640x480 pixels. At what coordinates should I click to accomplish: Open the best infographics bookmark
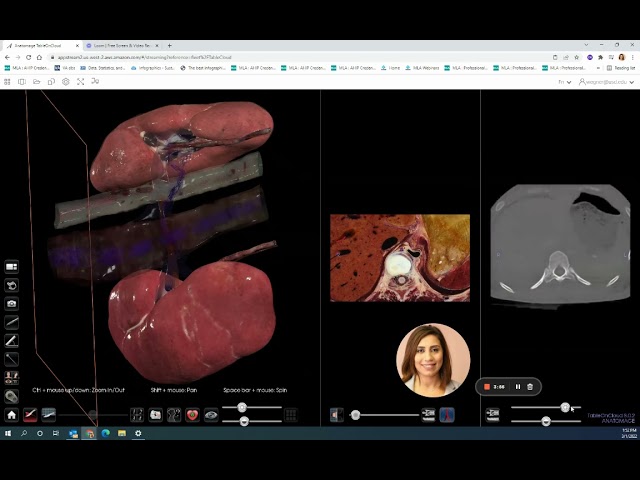[x=203, y=68]
